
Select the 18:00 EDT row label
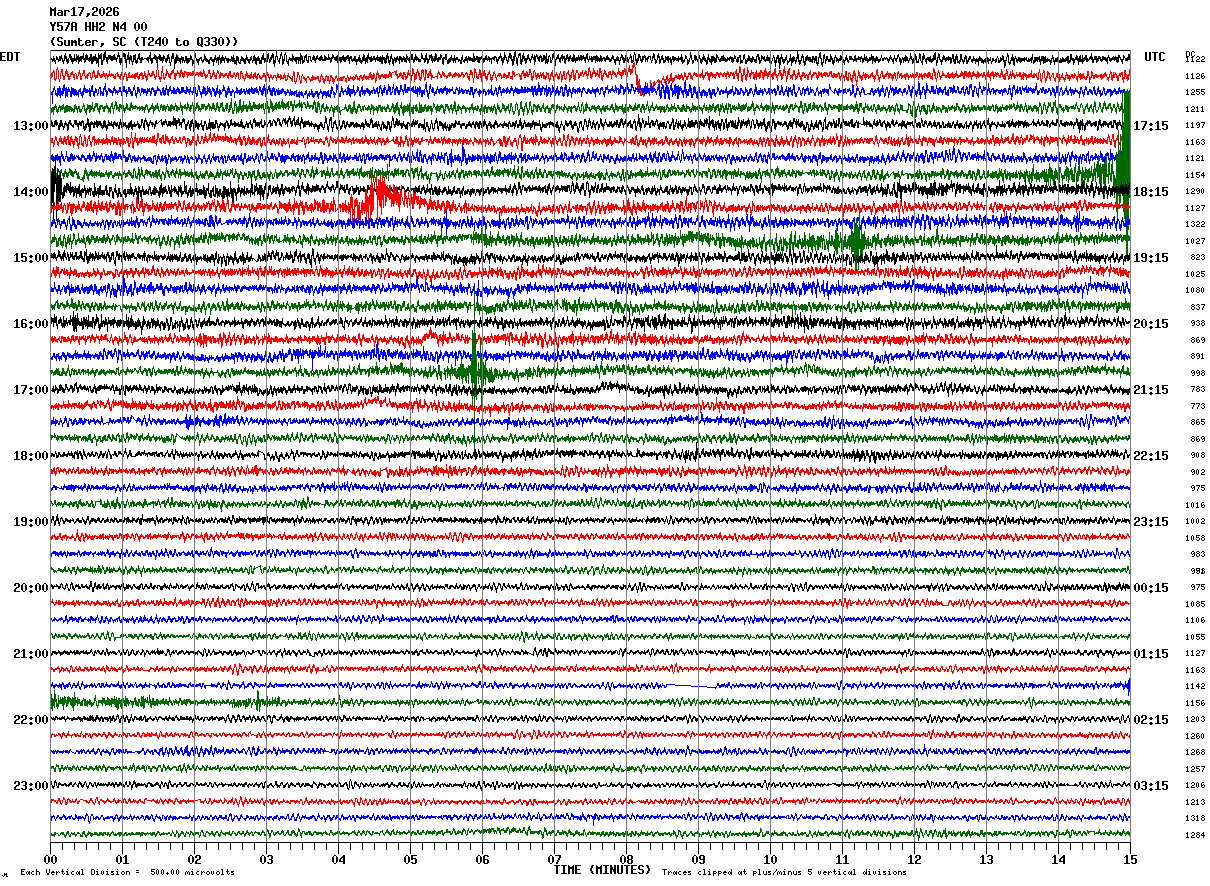pos(31,456)
